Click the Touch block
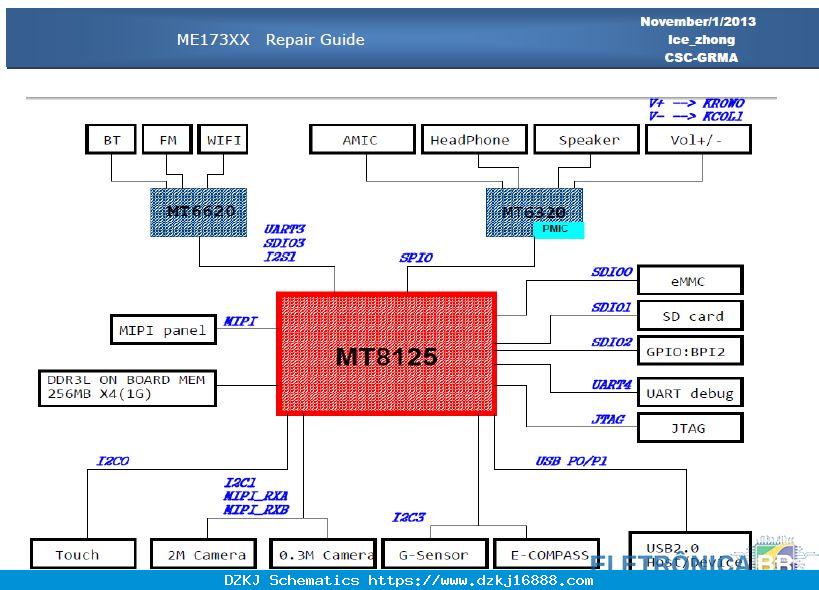The image size is (819, 590). [84, 554]
